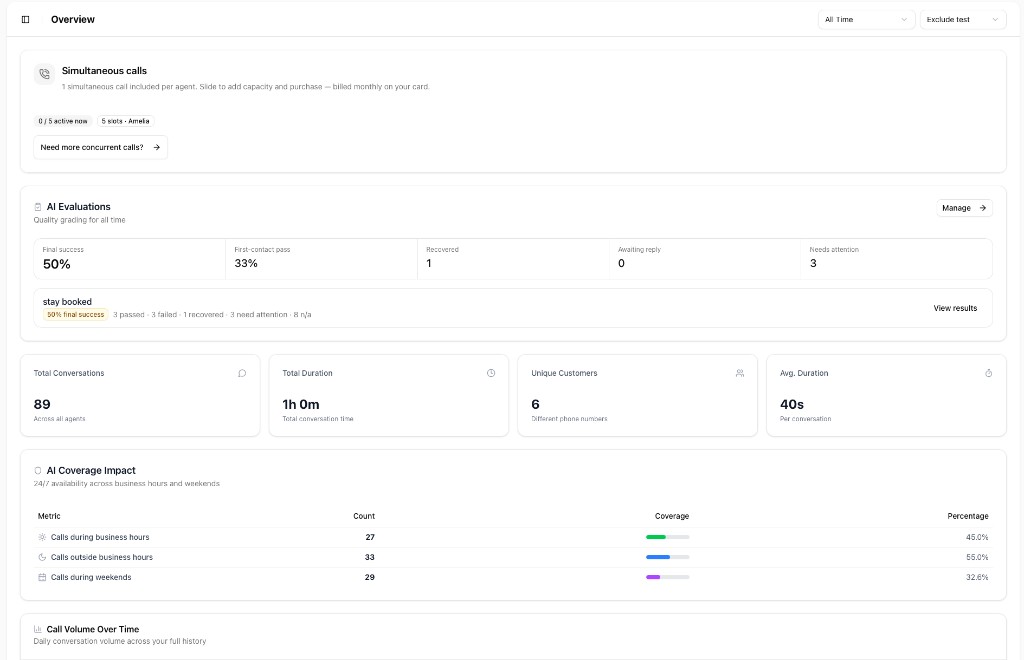Viewport: 1024px width, 660px height.
Task: Click the moon icon for outside business hours
Action: pos(42,558)
